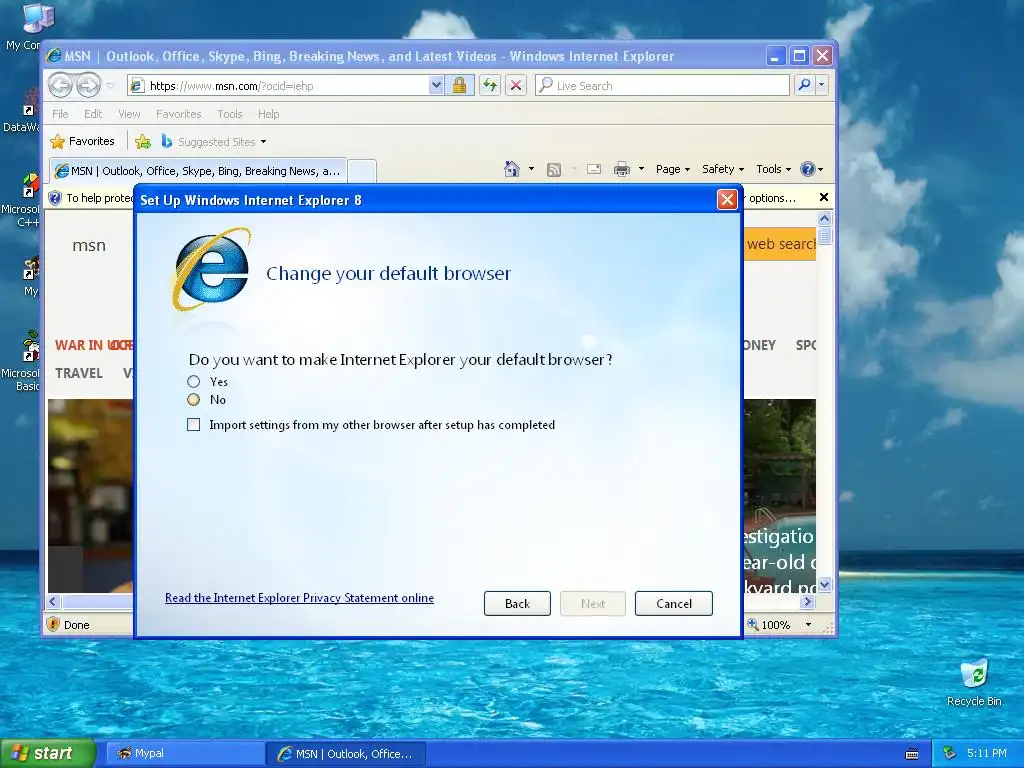Open the Tools command bar dropdown
This screenshot has width=1024, height=768.
coord(773,169)
